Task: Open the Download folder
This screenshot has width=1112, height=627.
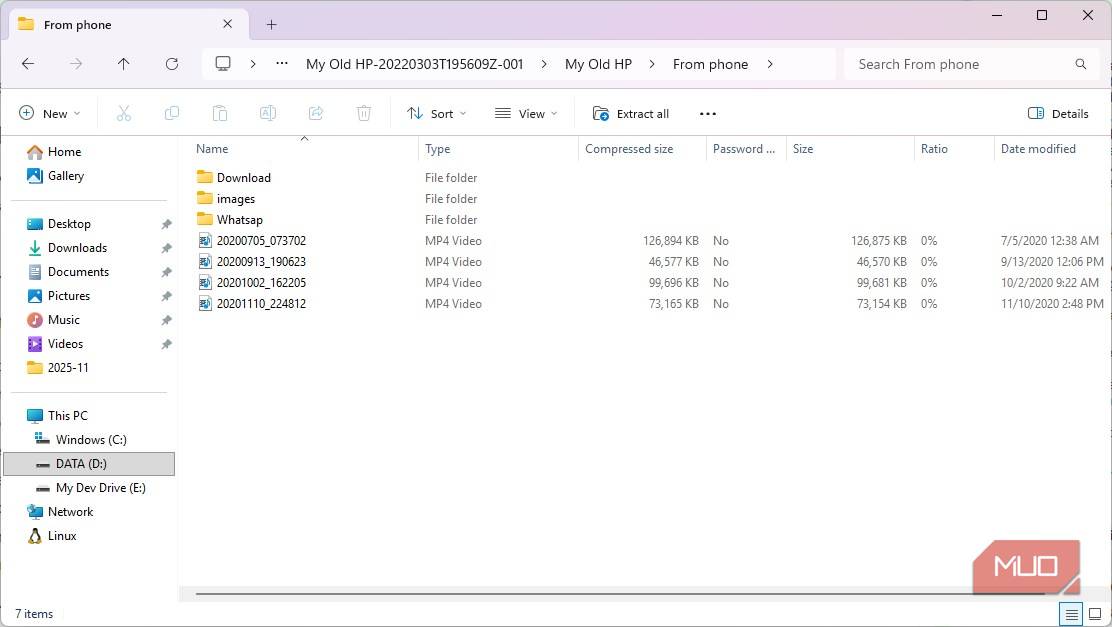Action: [x=243, y=178]
